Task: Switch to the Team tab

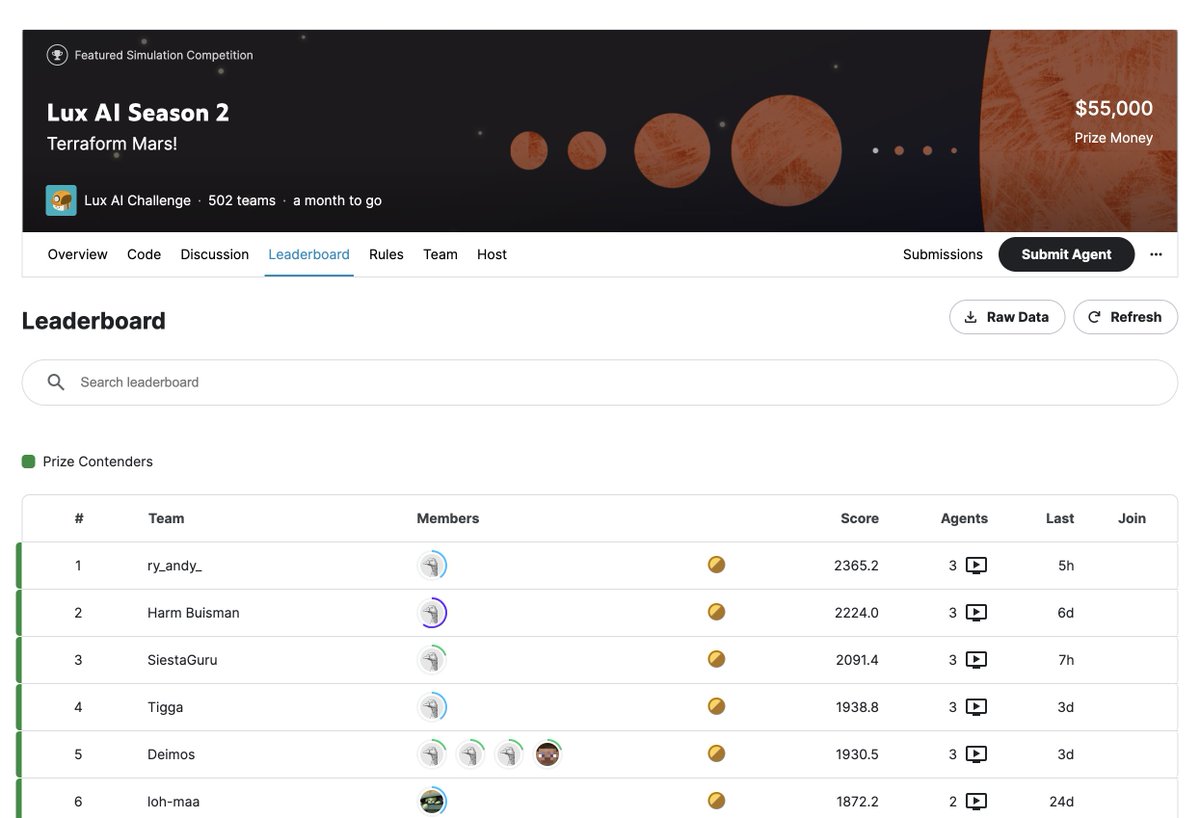Action: pos(440,254)
